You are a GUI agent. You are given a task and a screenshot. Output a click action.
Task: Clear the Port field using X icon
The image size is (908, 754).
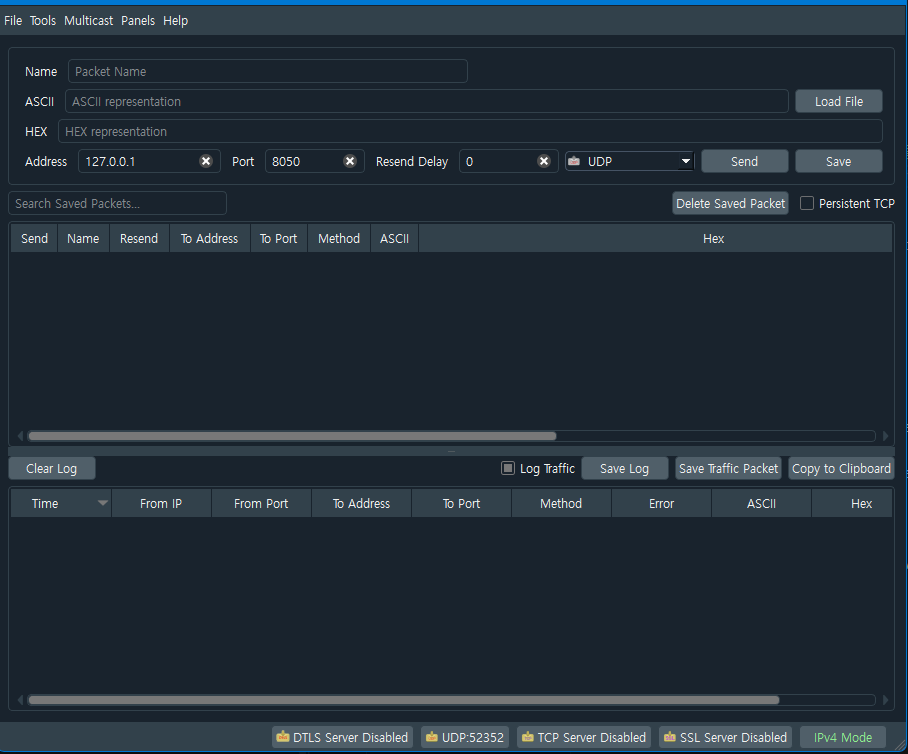tap(350, 161)
